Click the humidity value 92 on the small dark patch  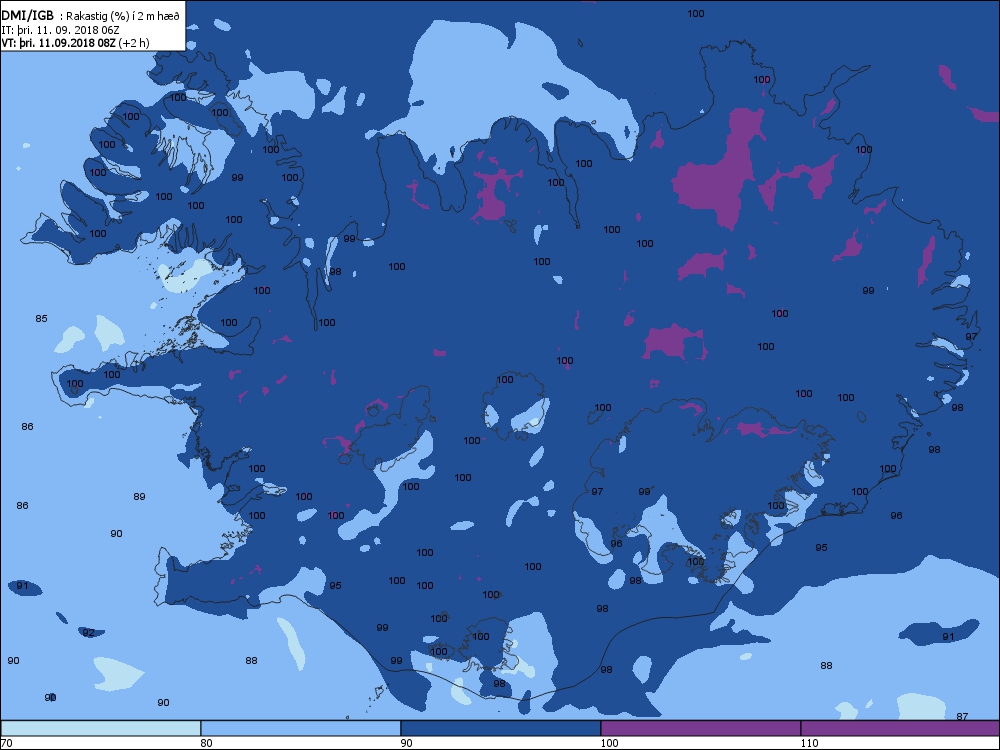pyautogui.click(x=89, y=633)
